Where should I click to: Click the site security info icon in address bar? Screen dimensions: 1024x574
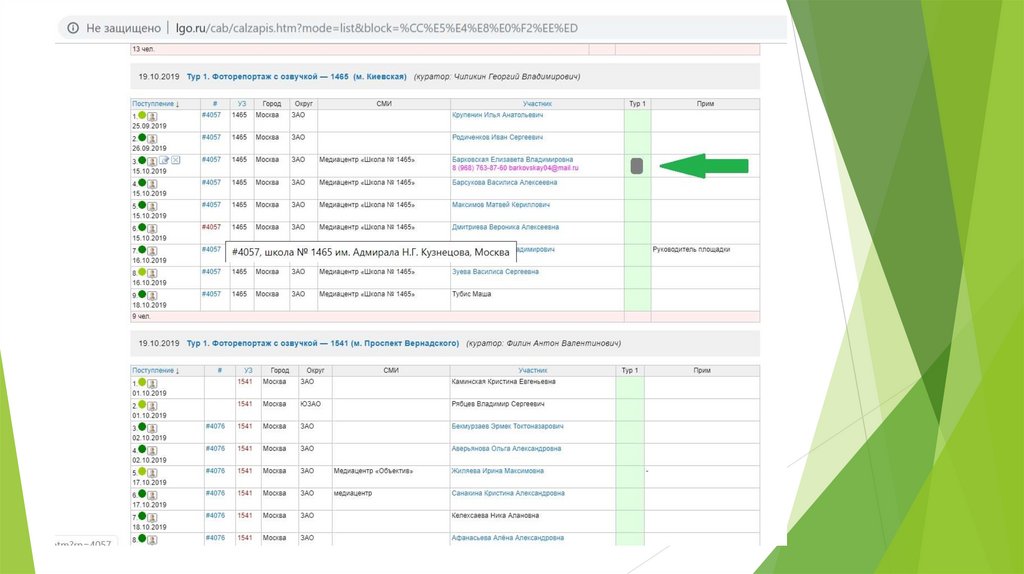point(73,28)
